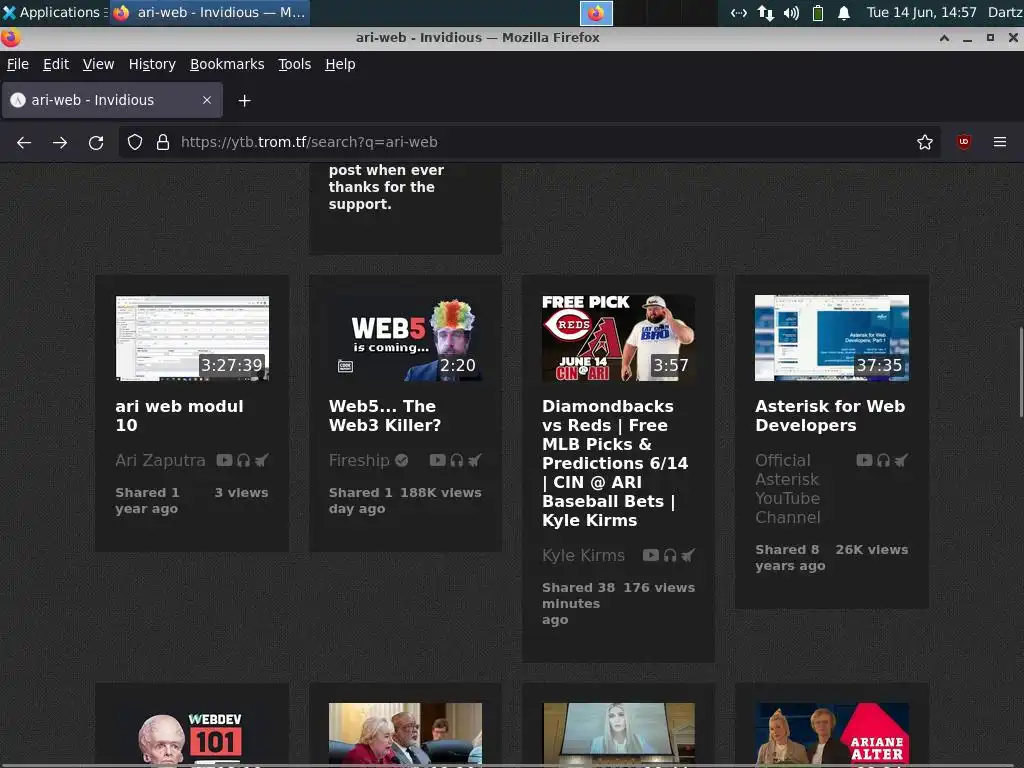
Task: Open notifications bell in panel
Action: click(844, 13)
